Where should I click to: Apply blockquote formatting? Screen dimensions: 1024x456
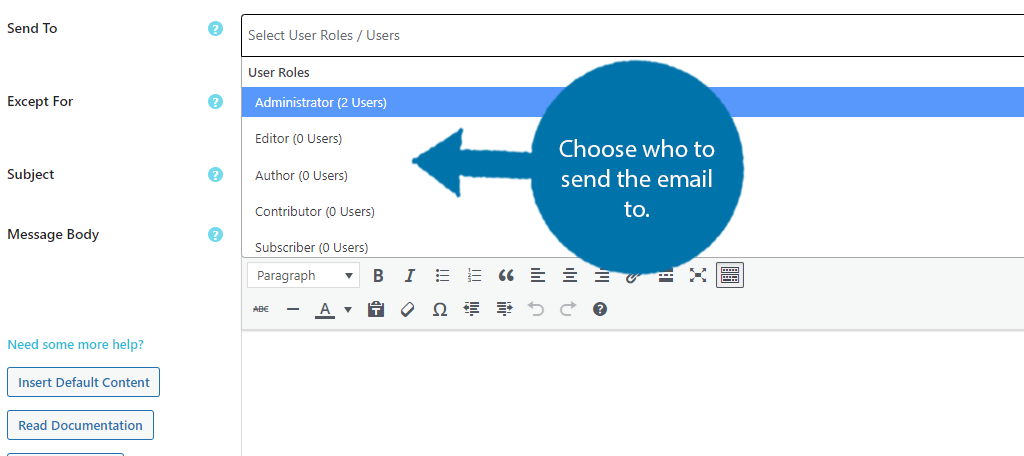click(506, 276)
